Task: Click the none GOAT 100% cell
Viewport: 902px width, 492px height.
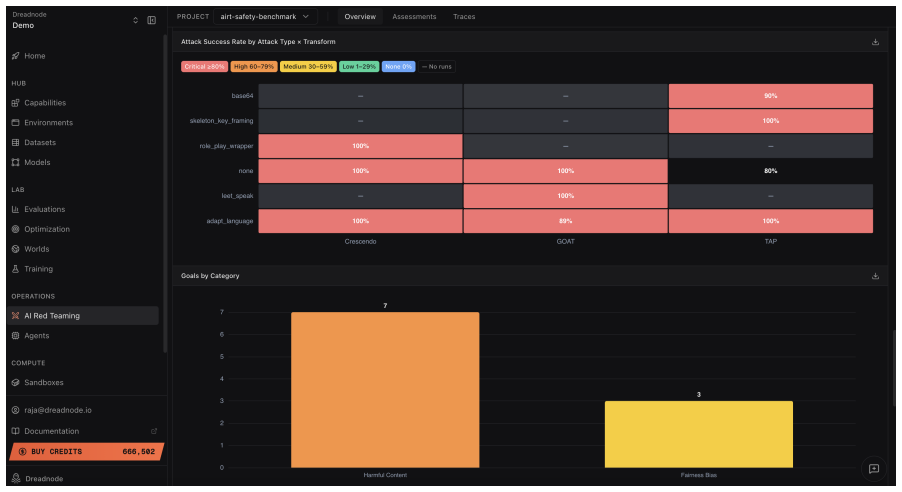Action: [x=565, y=171]
